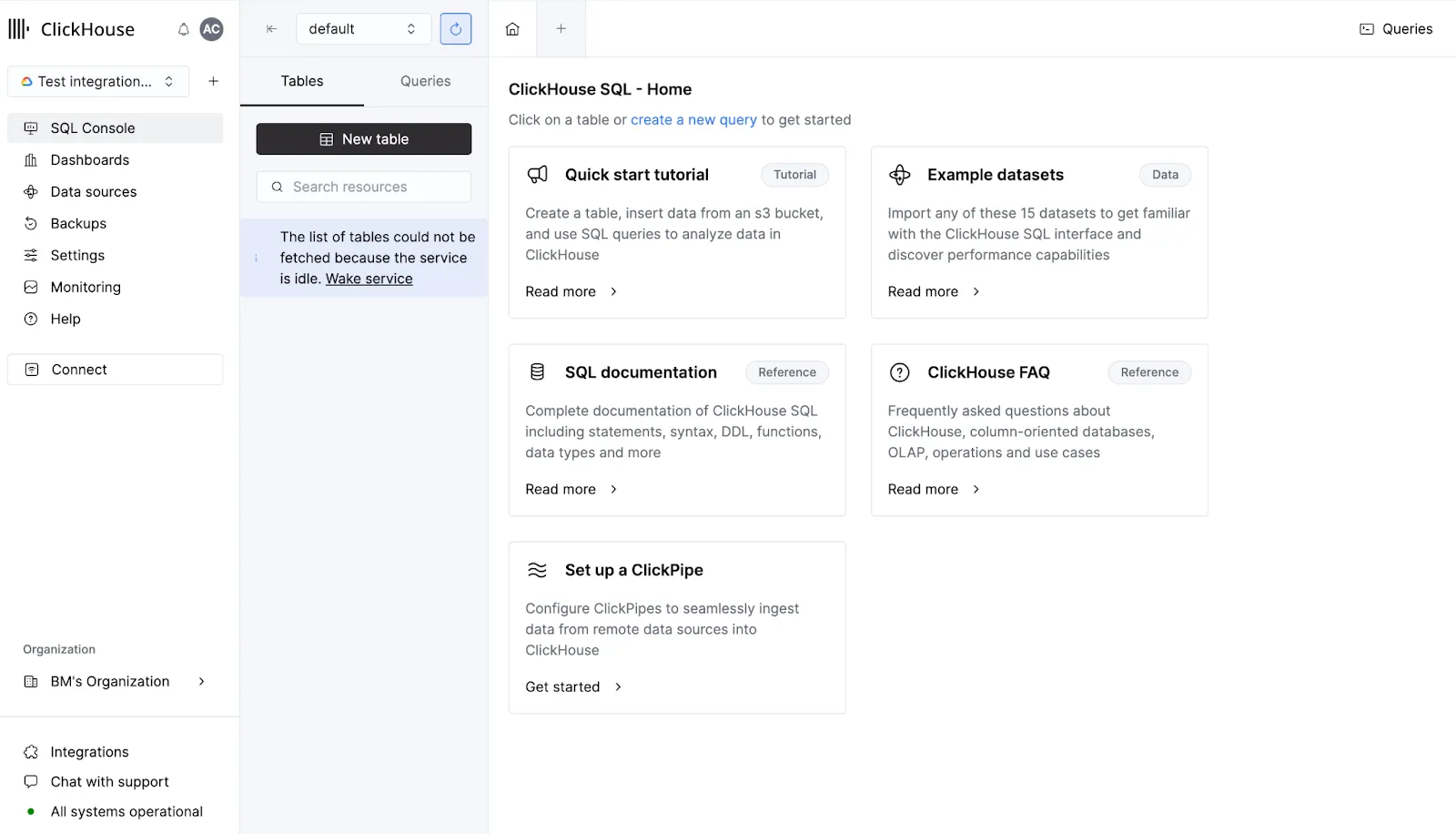Open the Help menu
Screen dimensions: 1456x834
(x=115, y=320)
